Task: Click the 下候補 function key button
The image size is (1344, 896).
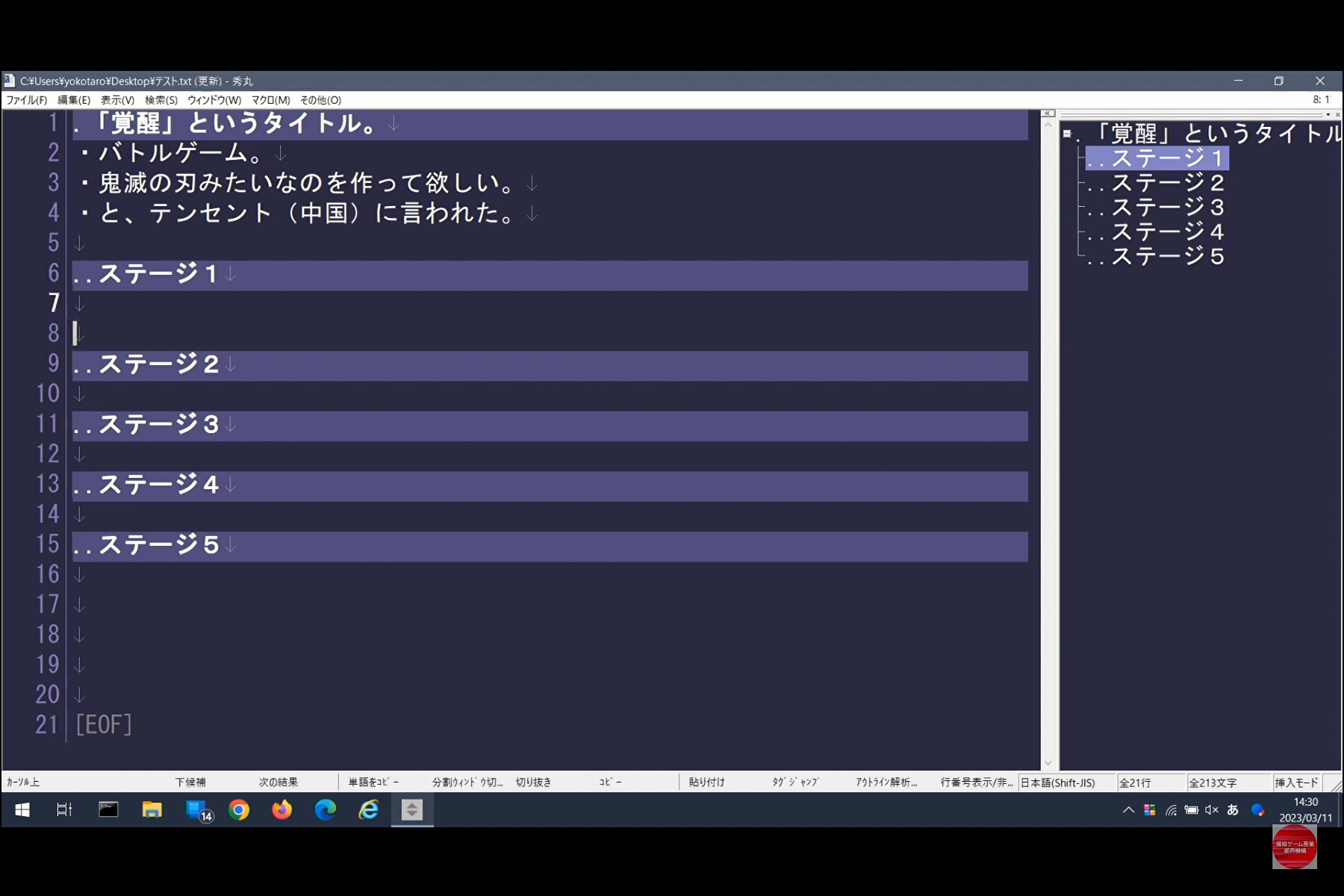Action: click(x=190, y=782)
